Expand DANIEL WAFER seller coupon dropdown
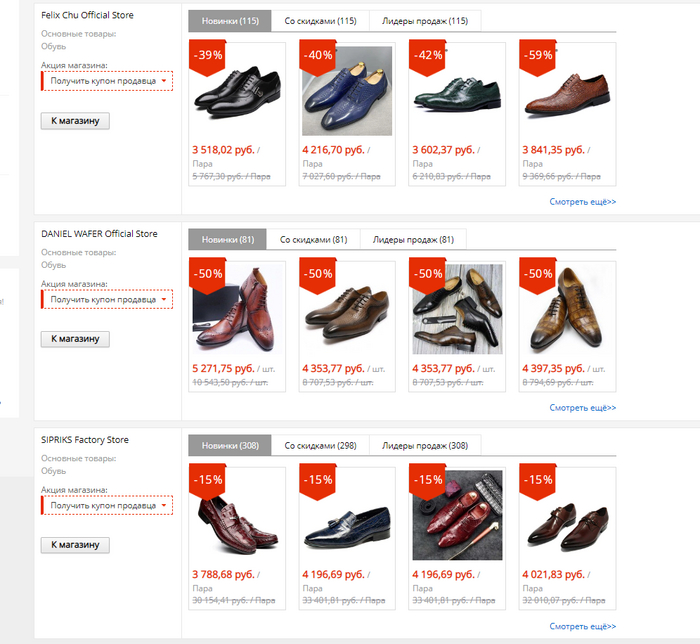Image resolution: width=700 pixels, height=644 pixels. click(107, 299)
